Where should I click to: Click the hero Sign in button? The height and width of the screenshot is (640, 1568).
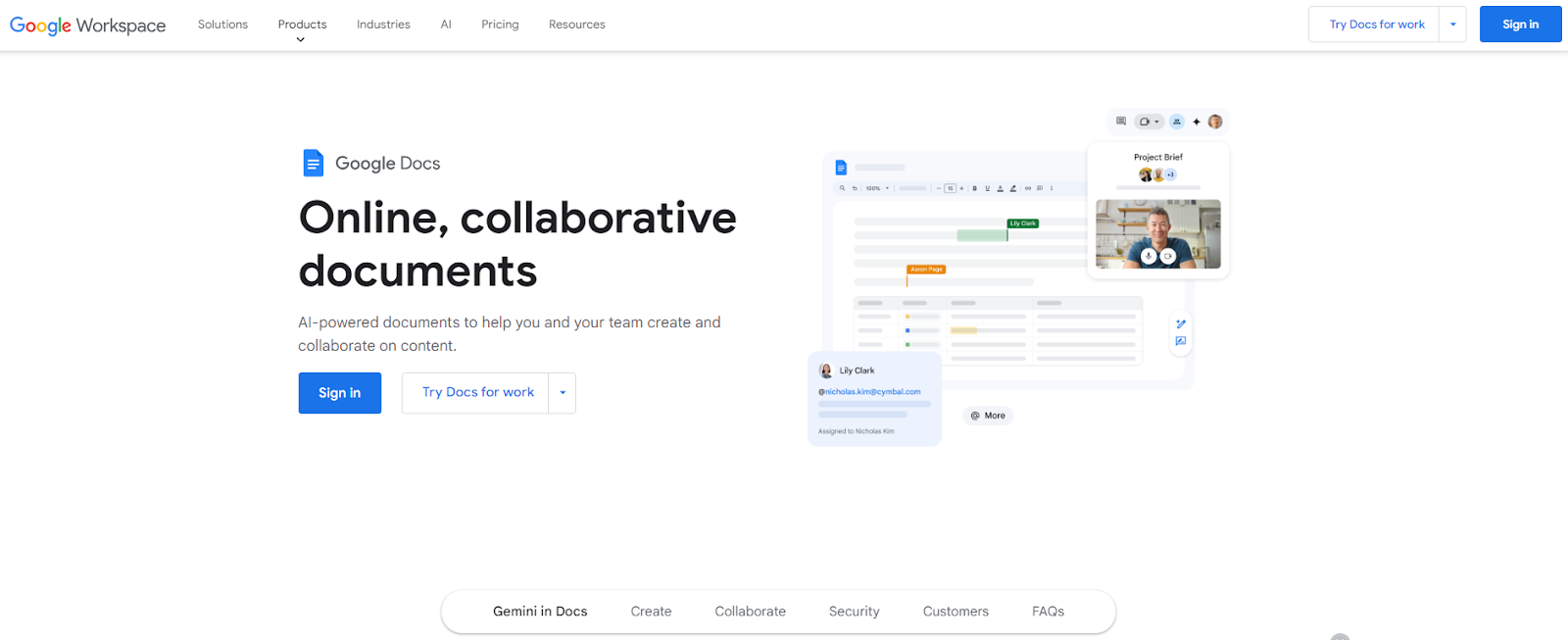[x=340, y=393]
